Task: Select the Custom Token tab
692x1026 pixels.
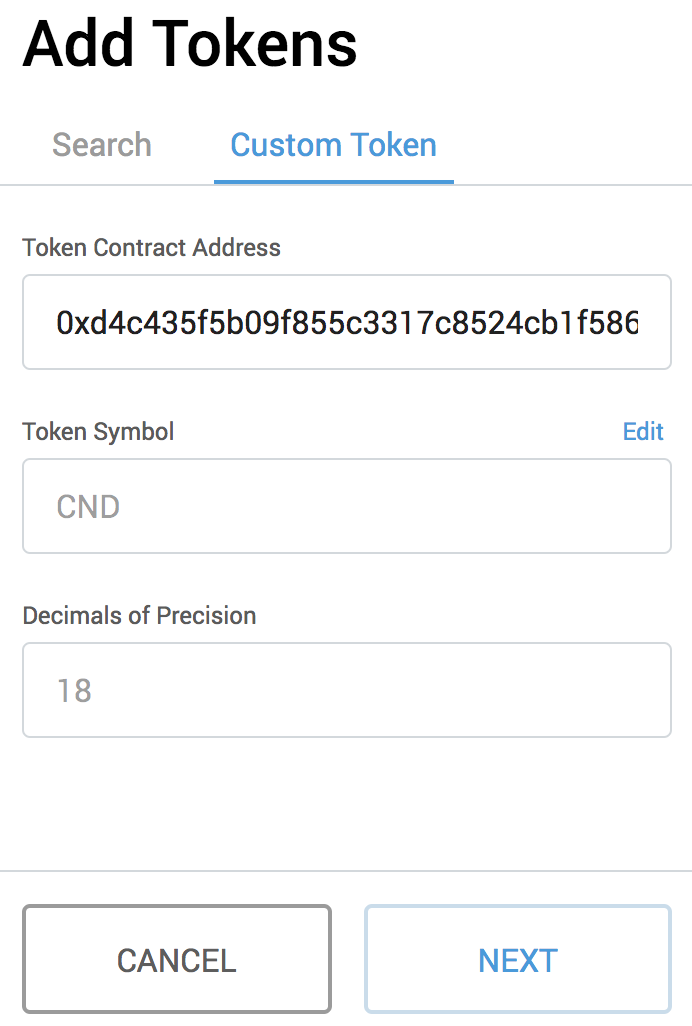Action: point(333,145)
